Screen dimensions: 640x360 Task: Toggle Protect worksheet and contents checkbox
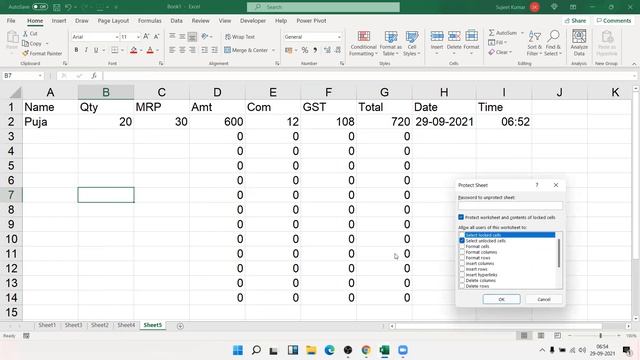tap(461, 217)
